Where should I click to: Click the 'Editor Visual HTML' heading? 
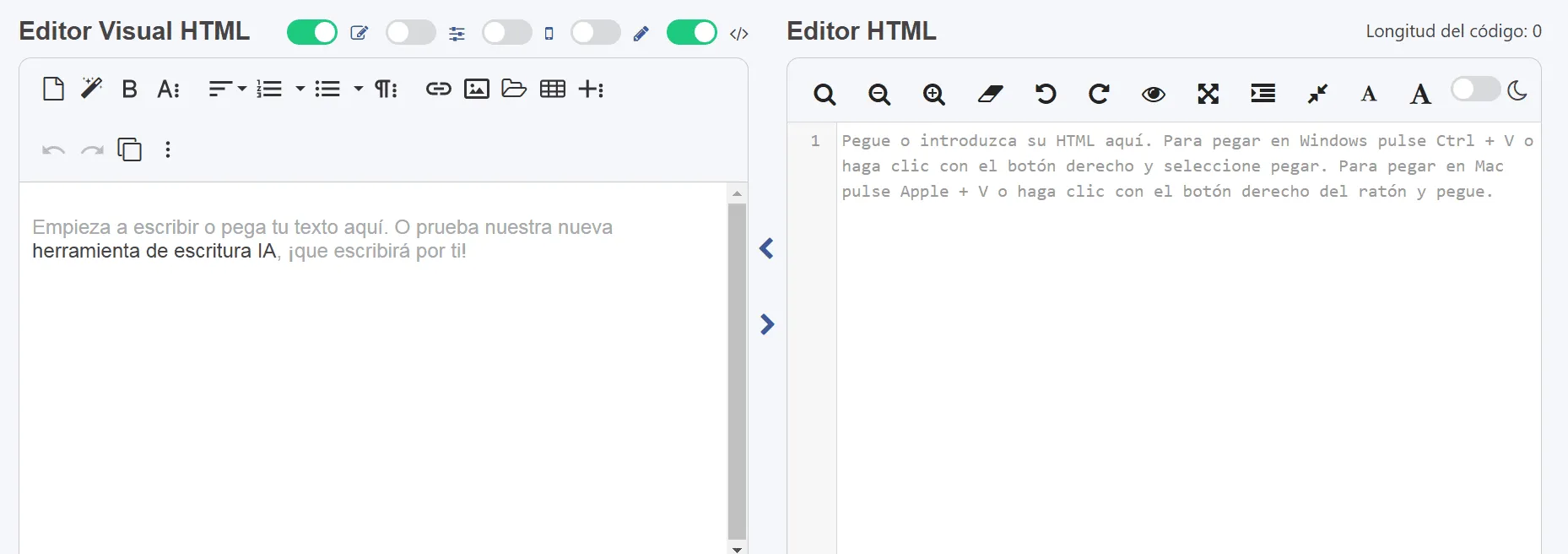pos(134,31)
